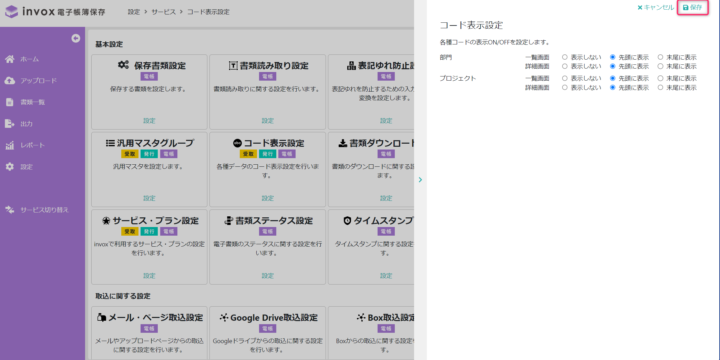Open レポート in the sidebar menu

pos(33,145)
